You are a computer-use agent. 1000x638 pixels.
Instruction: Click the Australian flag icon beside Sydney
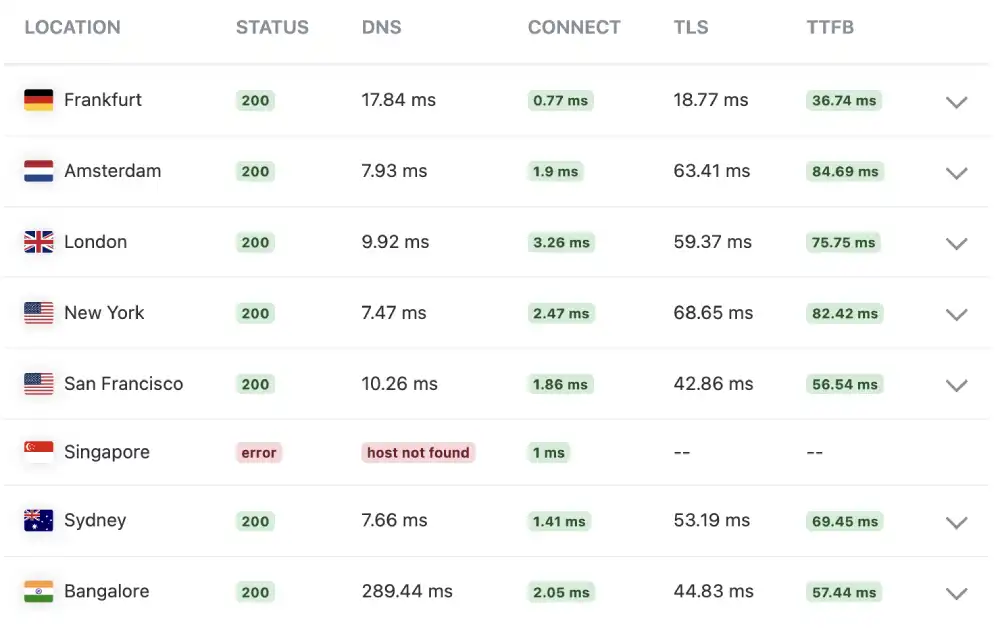(38, 520)
